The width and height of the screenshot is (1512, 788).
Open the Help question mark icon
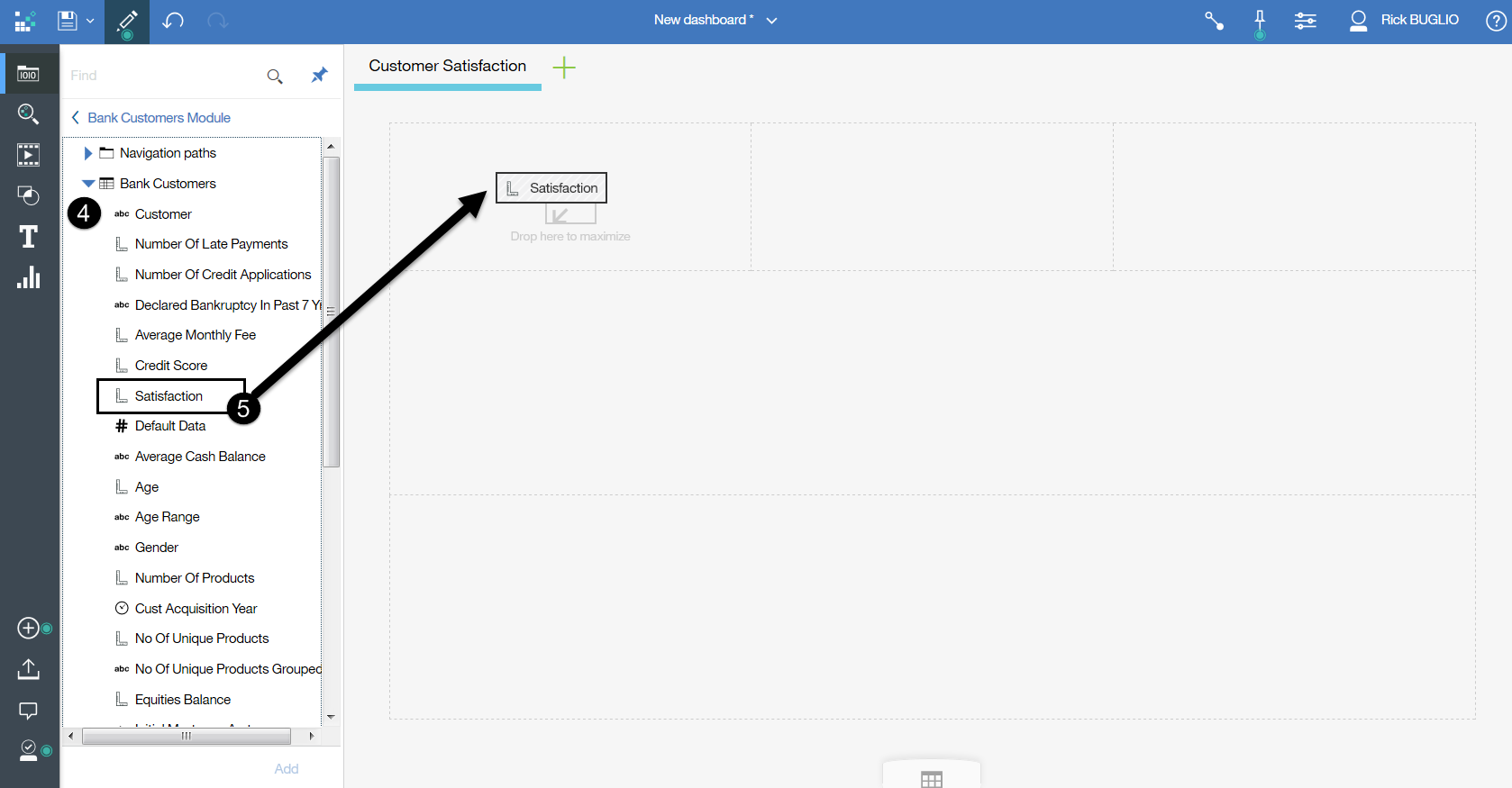point(1496,20)
